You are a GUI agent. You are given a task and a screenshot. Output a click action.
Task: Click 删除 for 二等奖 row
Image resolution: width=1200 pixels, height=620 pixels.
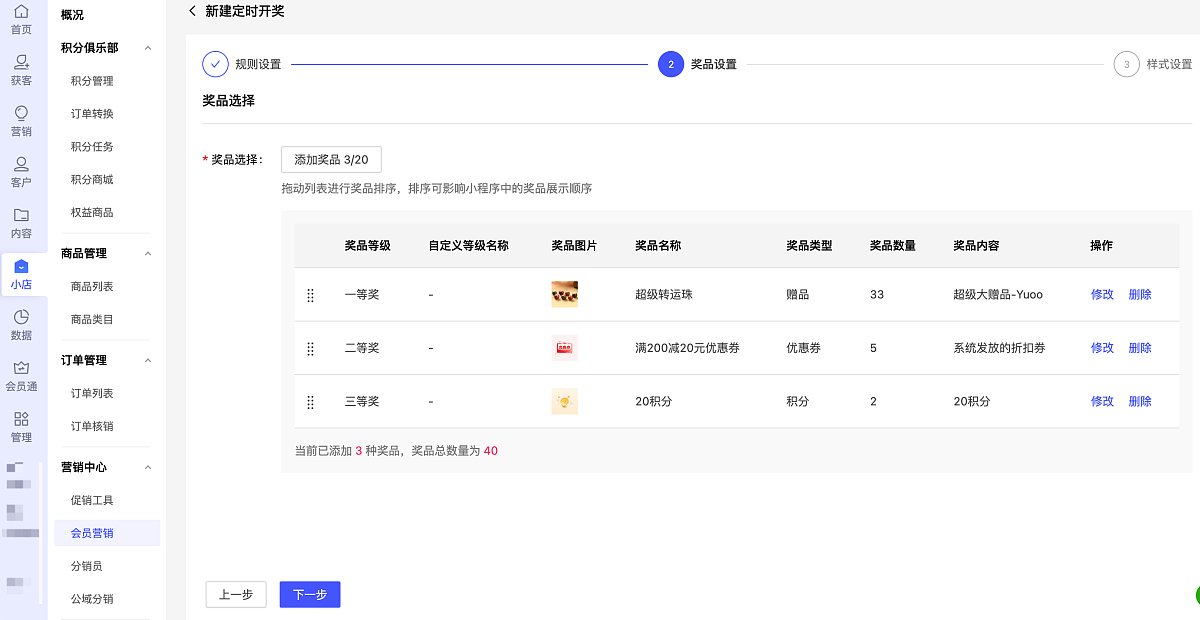pos(1140,348)
